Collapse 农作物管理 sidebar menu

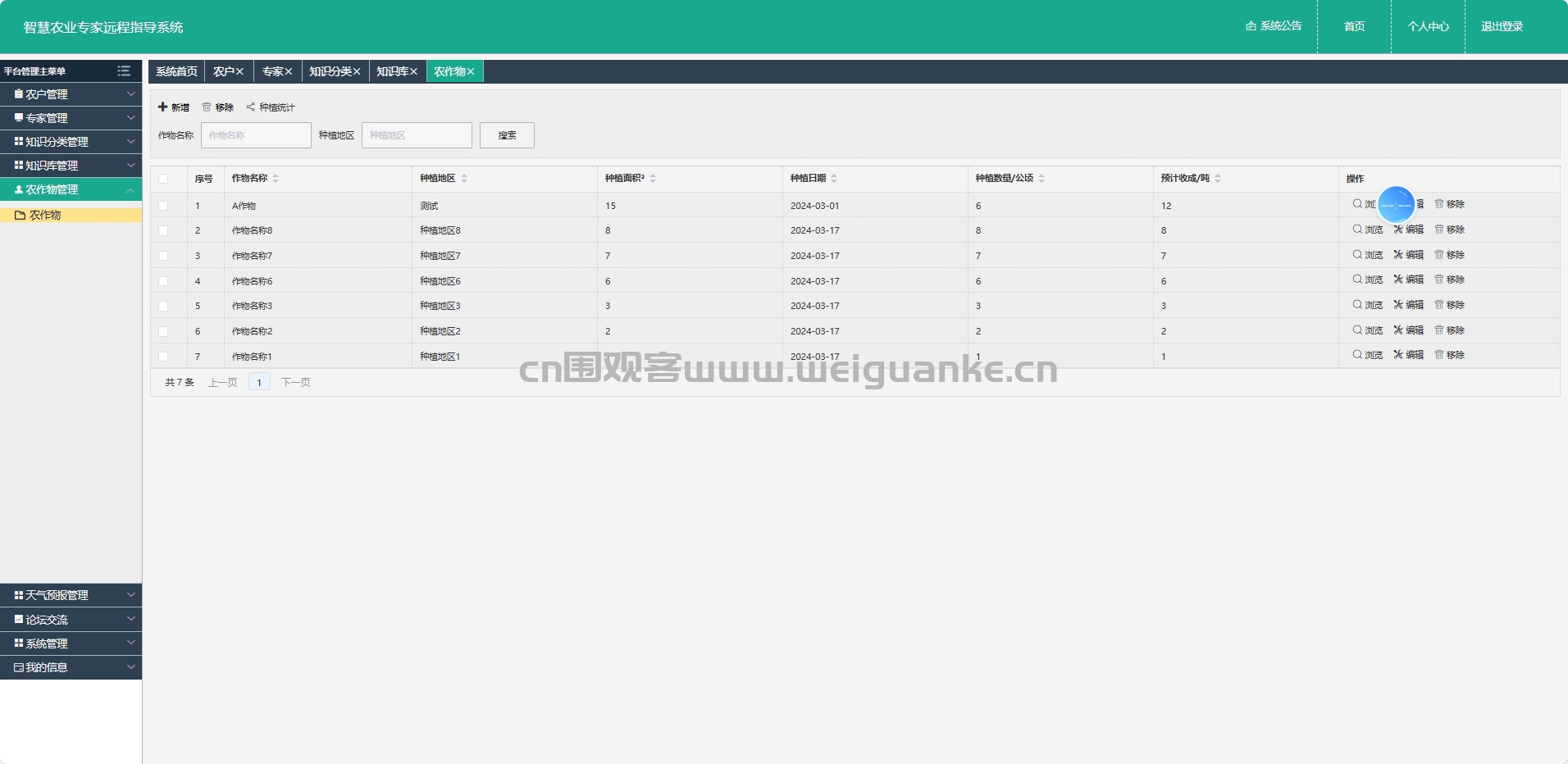pos(71,189)
